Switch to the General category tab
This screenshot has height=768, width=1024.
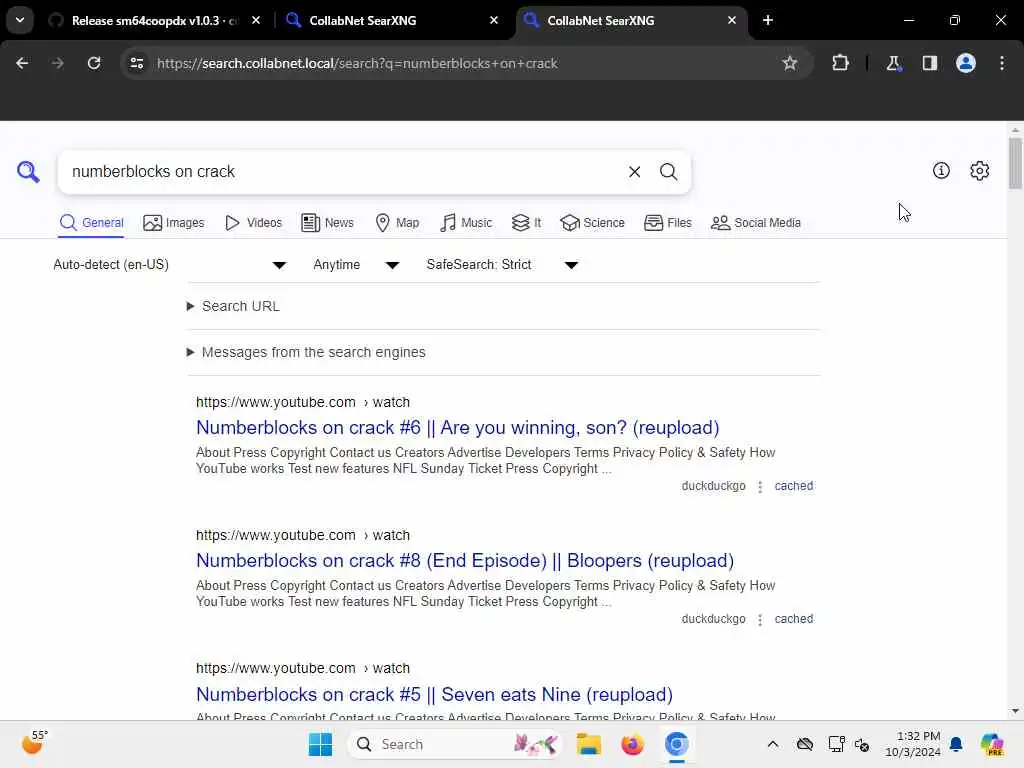pos(91,223)
